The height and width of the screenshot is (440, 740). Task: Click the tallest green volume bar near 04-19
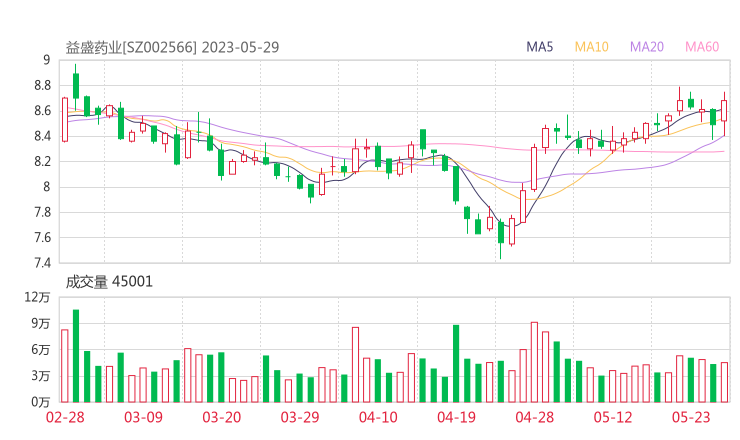[456, 364]
